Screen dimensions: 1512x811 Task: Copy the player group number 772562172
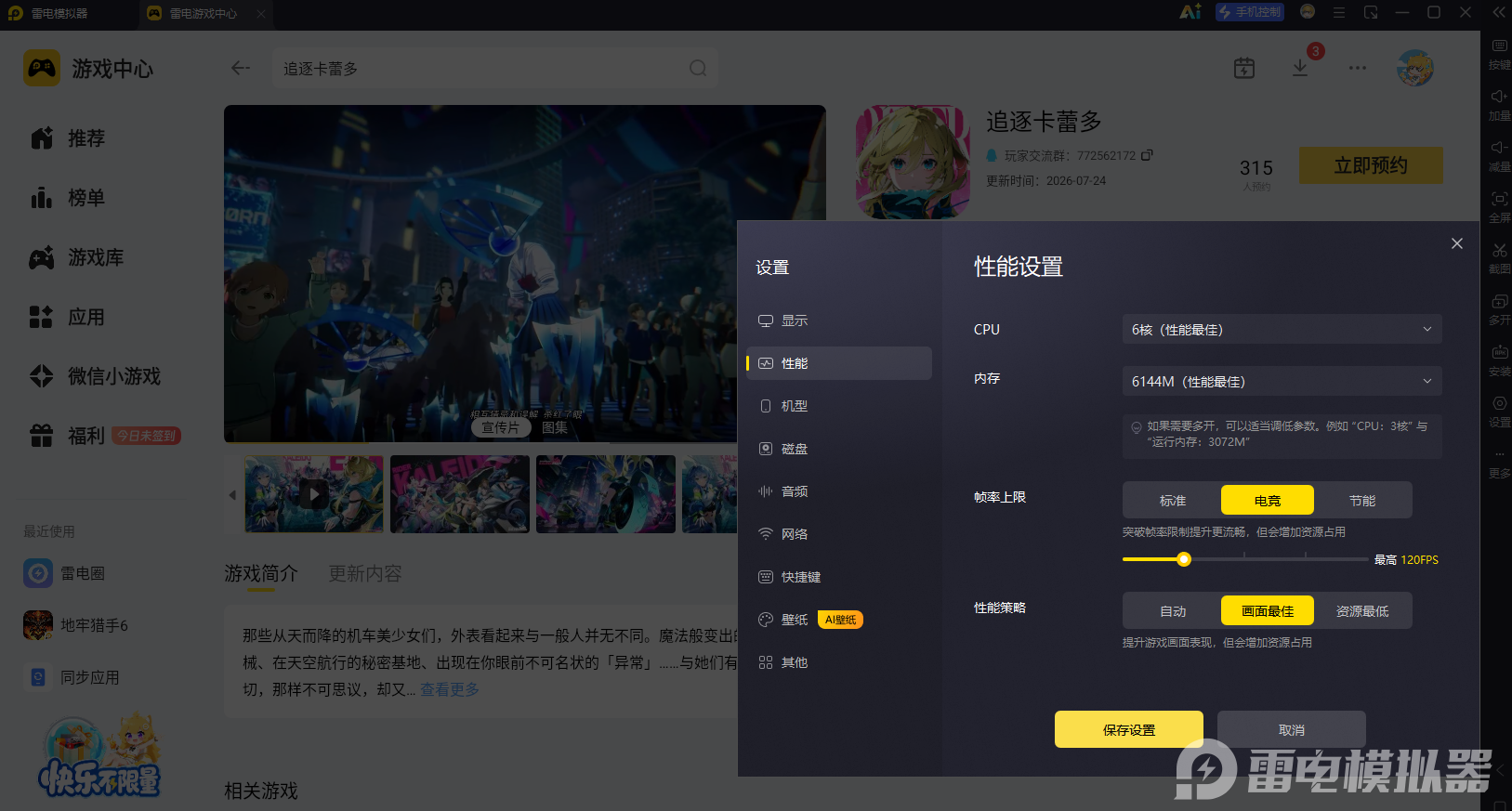(1147, 155)
